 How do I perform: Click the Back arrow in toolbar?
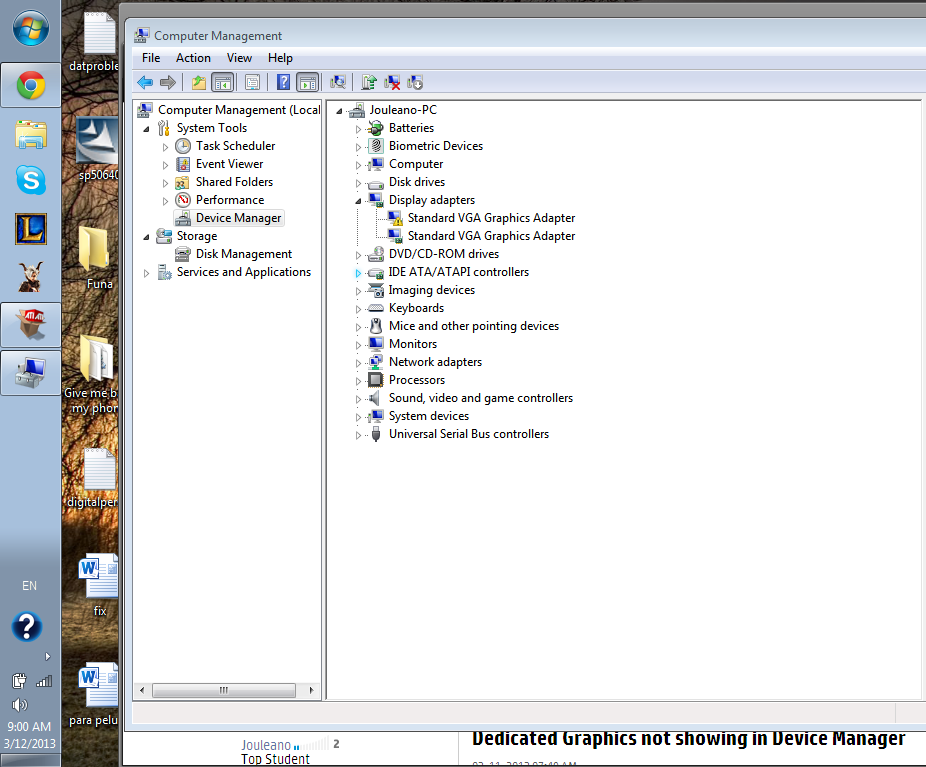pyautogui.click(x=145, y=83)
